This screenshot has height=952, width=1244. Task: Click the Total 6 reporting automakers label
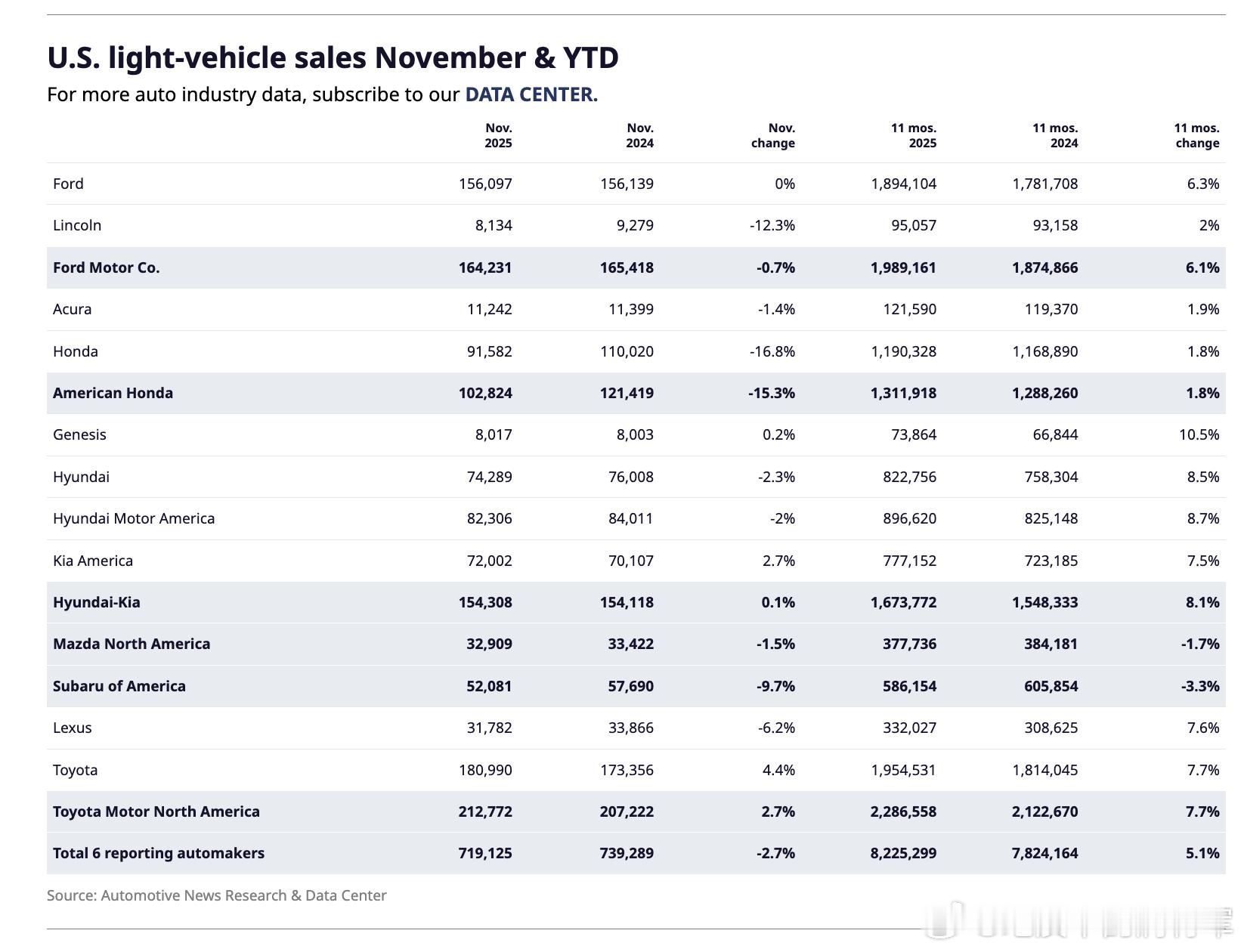click(x=159, y=853)
